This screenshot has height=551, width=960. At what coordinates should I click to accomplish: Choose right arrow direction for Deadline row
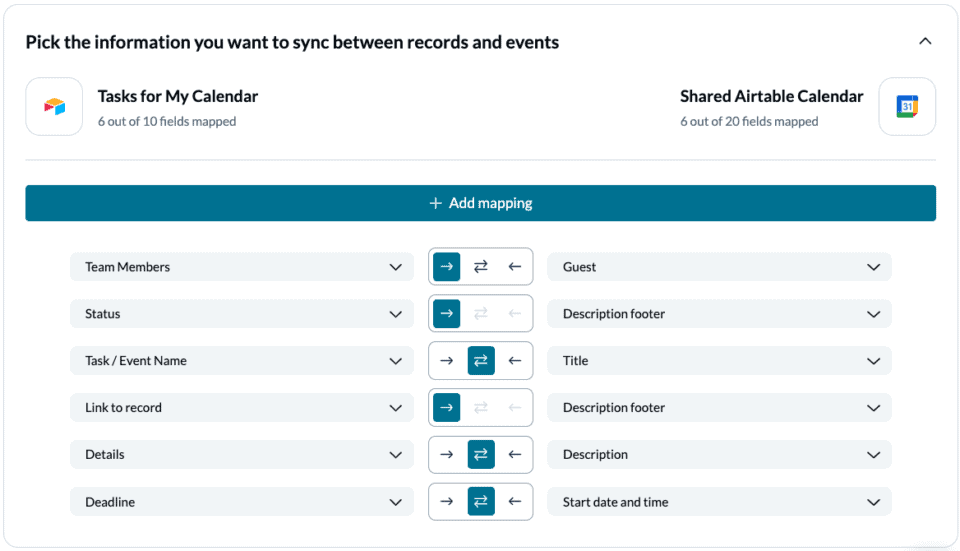click(x=446, y=501)
